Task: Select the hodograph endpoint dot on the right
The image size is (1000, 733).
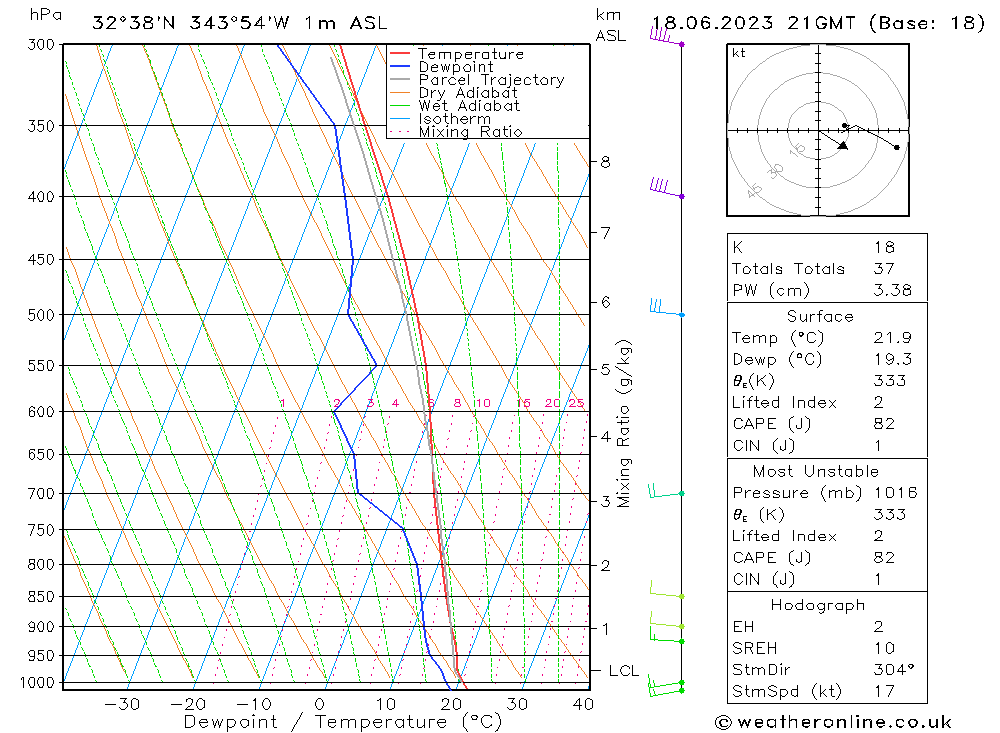Action: click(x=896, y=147)
